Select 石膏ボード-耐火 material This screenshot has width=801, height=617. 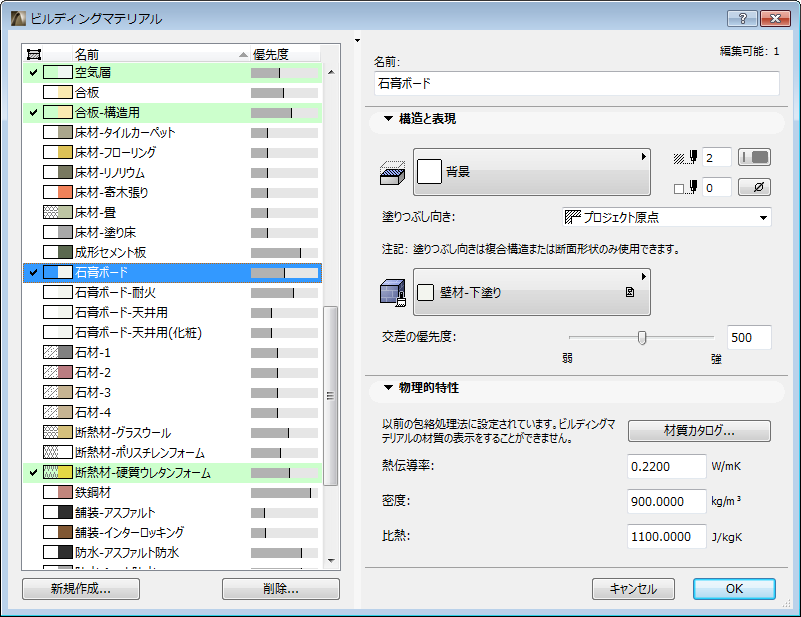click(x=173, y=293)
